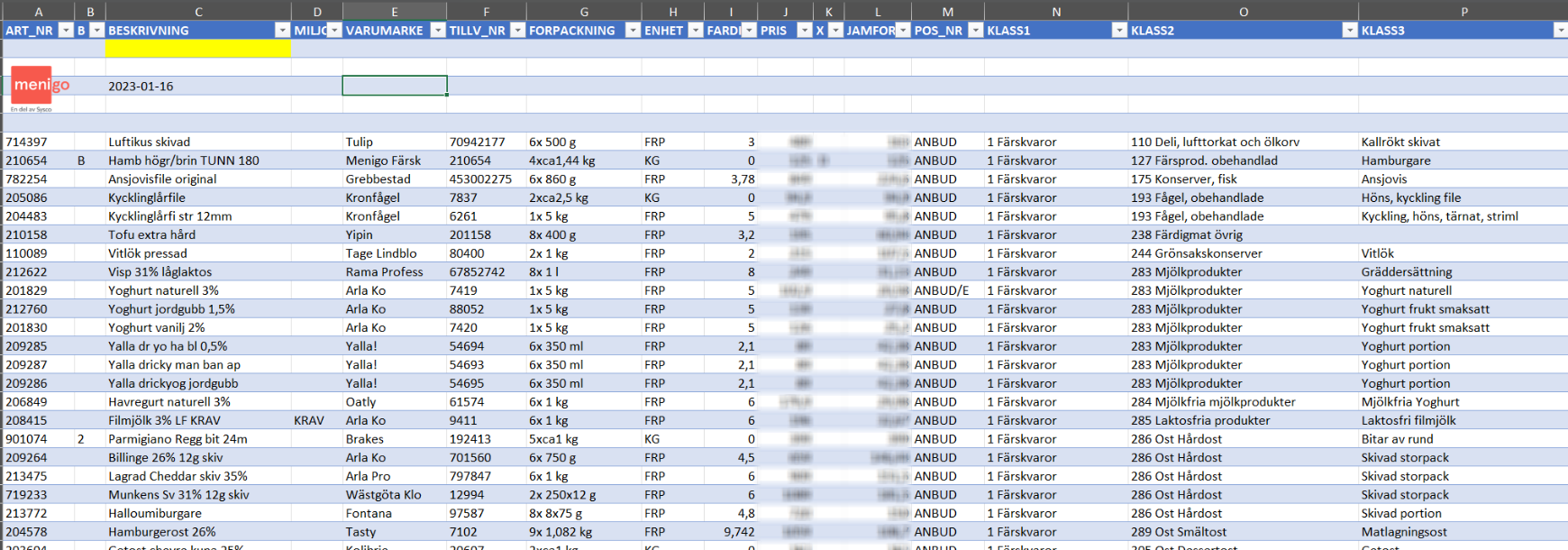This screenshot has width=1568, height=550.
Task: Select the 'Rama Profess' cell
Action: 395,271
